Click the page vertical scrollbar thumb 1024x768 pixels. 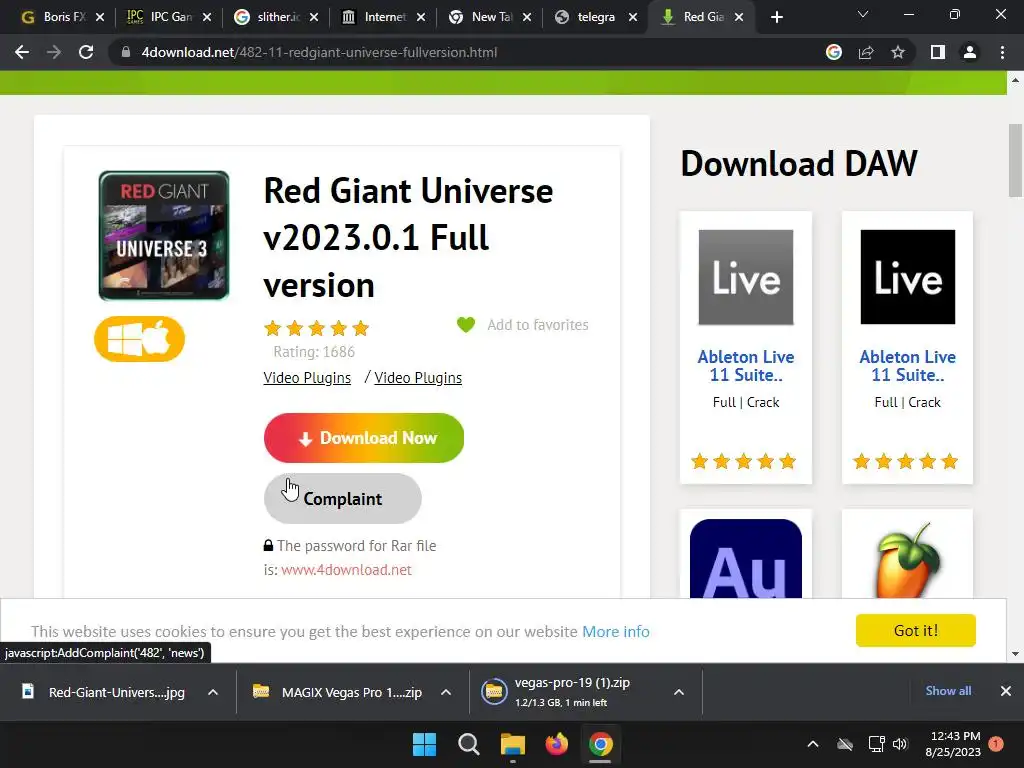point(1015,160)
